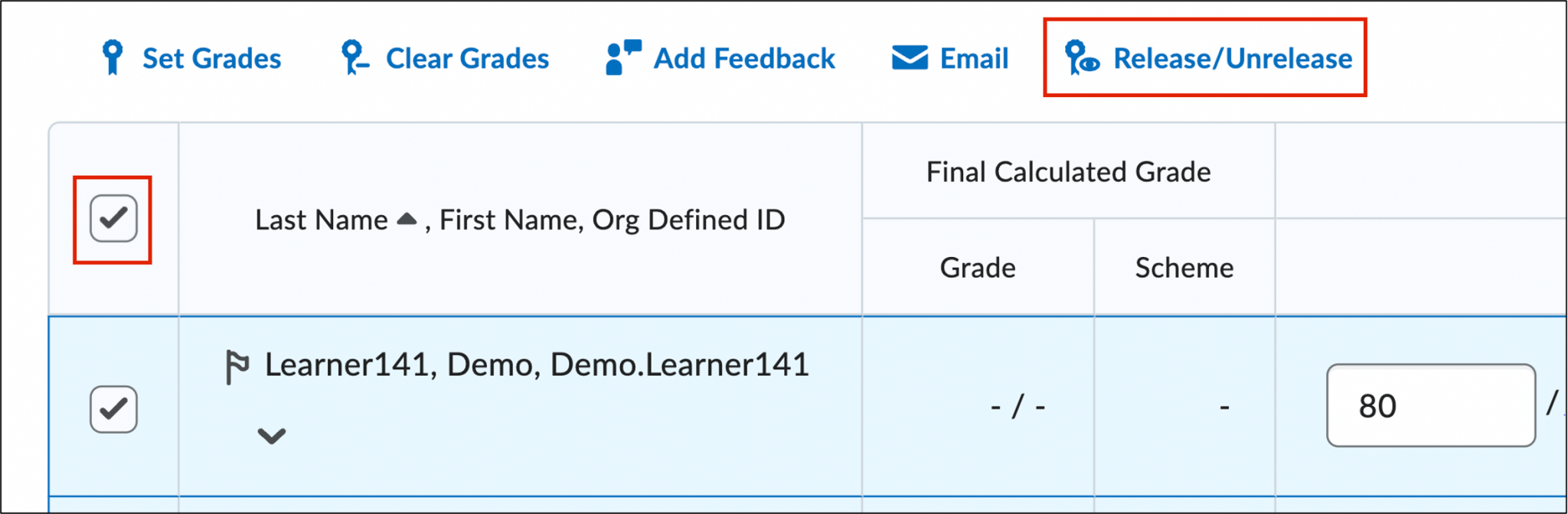The height and width of the screenshot is (514, 1568).
Task: Click the Clear Grades ribbon icon
Action: [354, 57]
